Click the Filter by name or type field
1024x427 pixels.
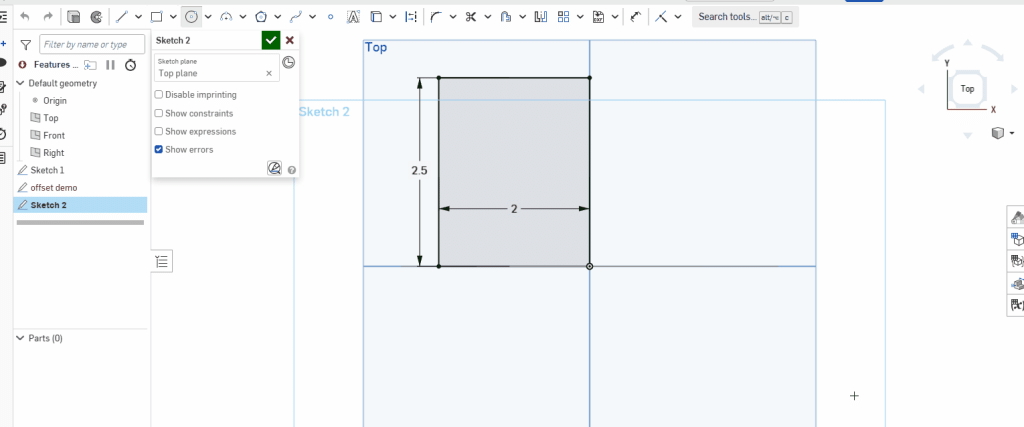pyautogui.click(x=92, y=44)
